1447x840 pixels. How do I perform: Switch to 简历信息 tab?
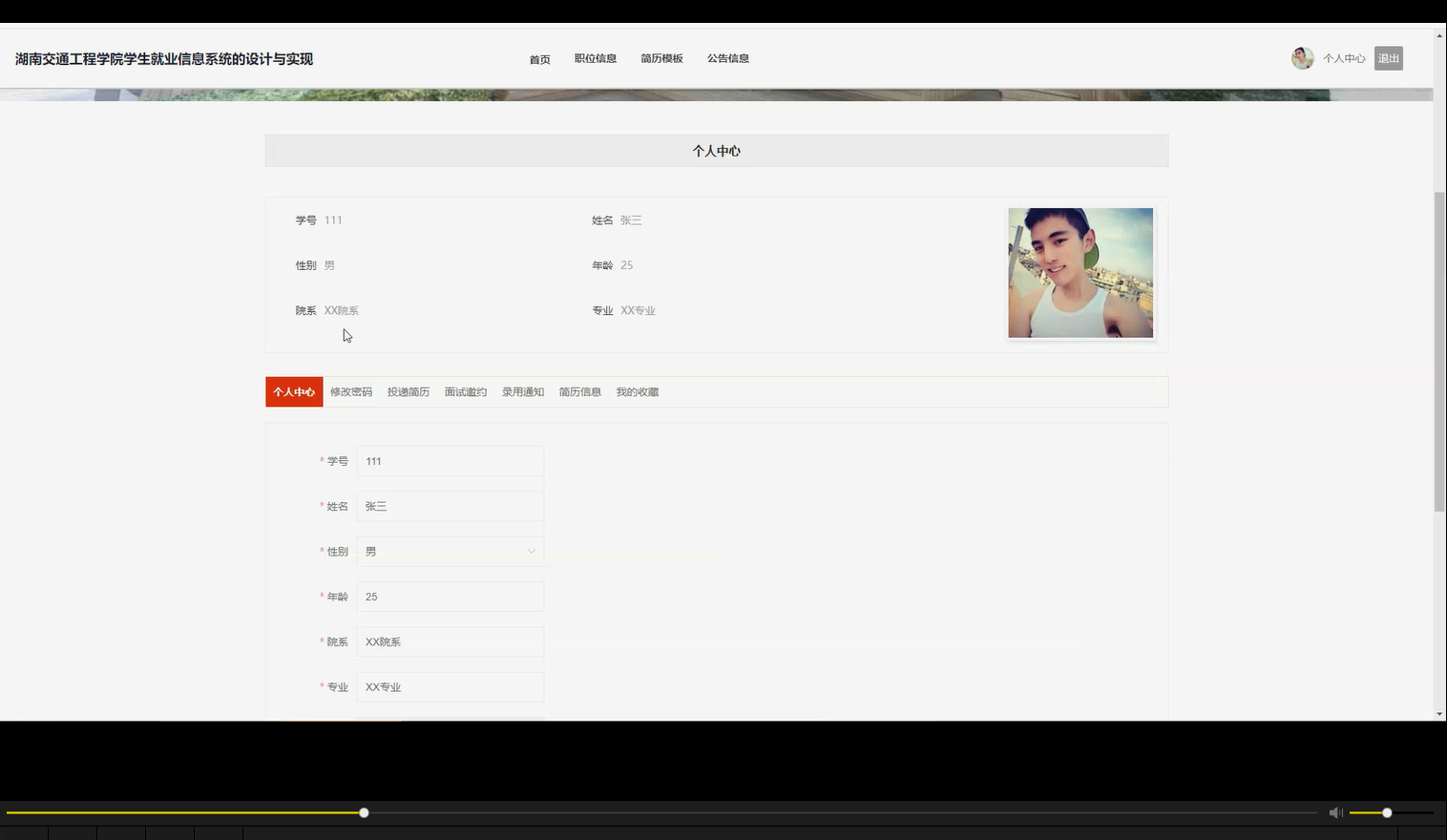pyautogui.click(x=580, y=392)
